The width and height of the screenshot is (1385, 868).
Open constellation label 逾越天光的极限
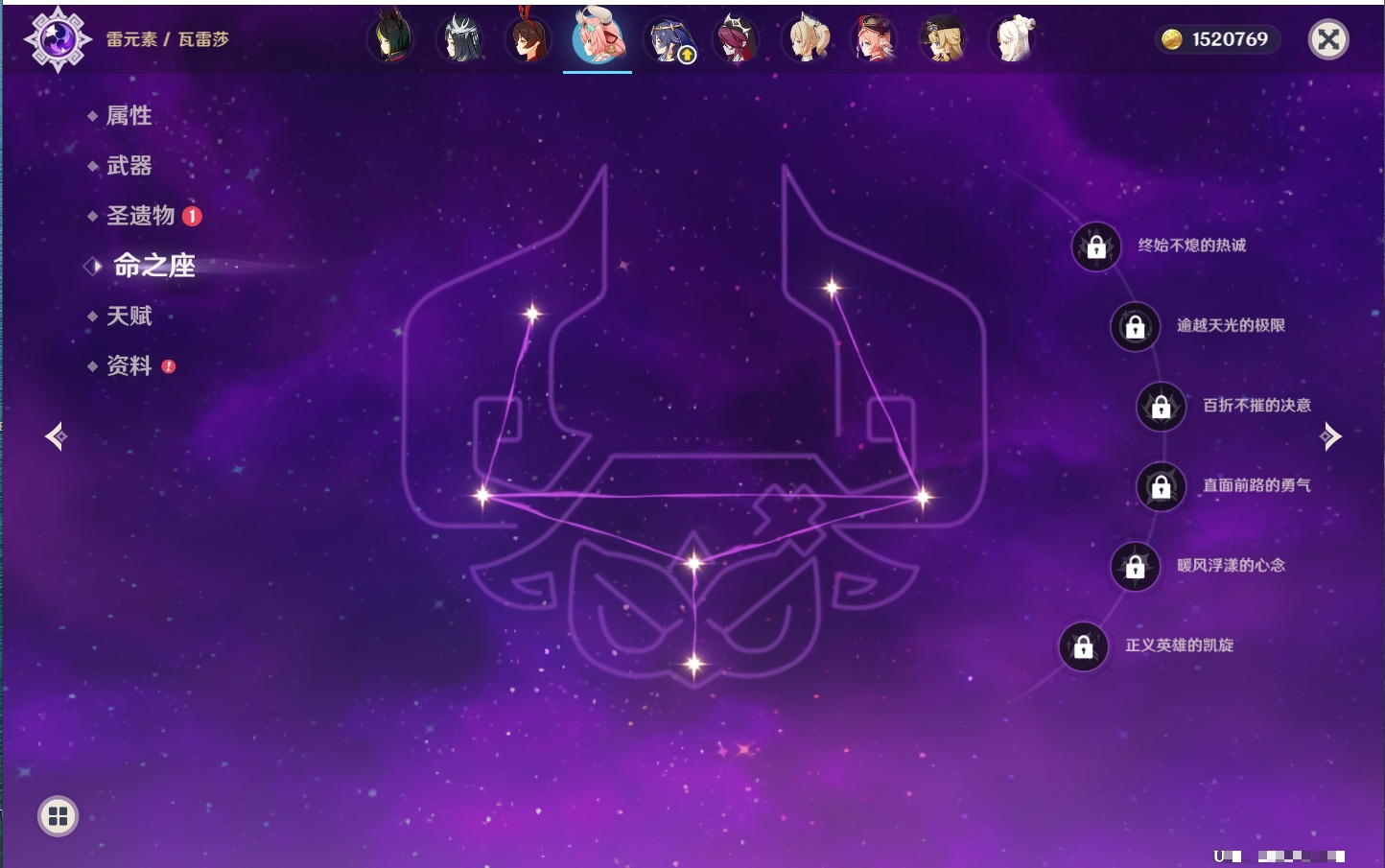[x=1231, y=325]
